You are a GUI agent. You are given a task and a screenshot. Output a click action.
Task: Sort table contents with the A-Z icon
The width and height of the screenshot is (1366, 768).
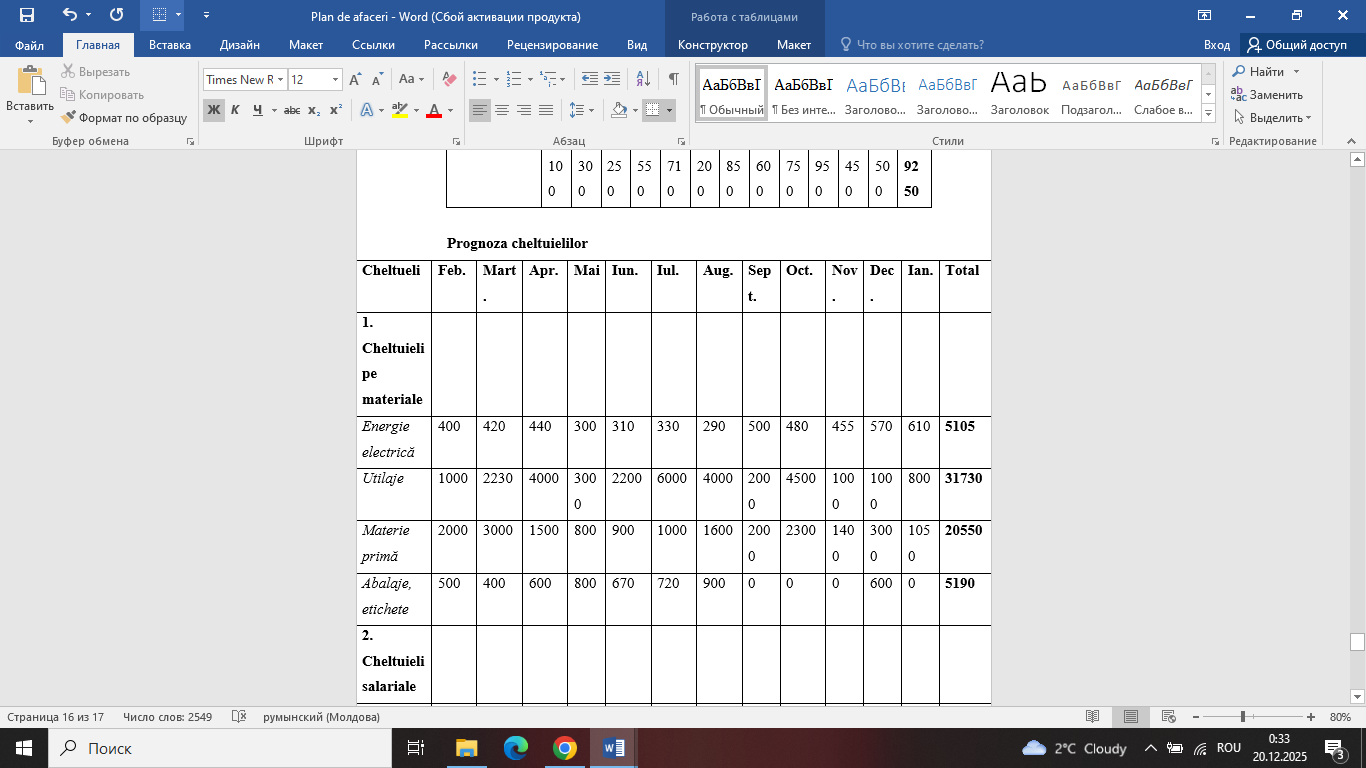tap(644, 79)
